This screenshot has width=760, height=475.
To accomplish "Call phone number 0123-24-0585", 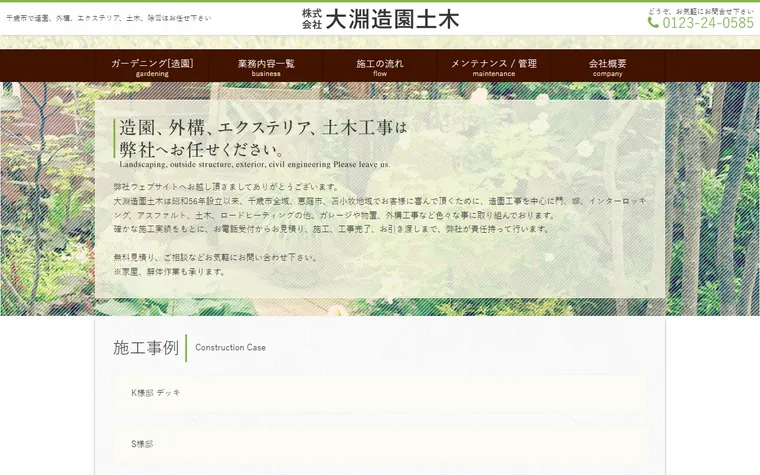I will (x=708, y=23).
